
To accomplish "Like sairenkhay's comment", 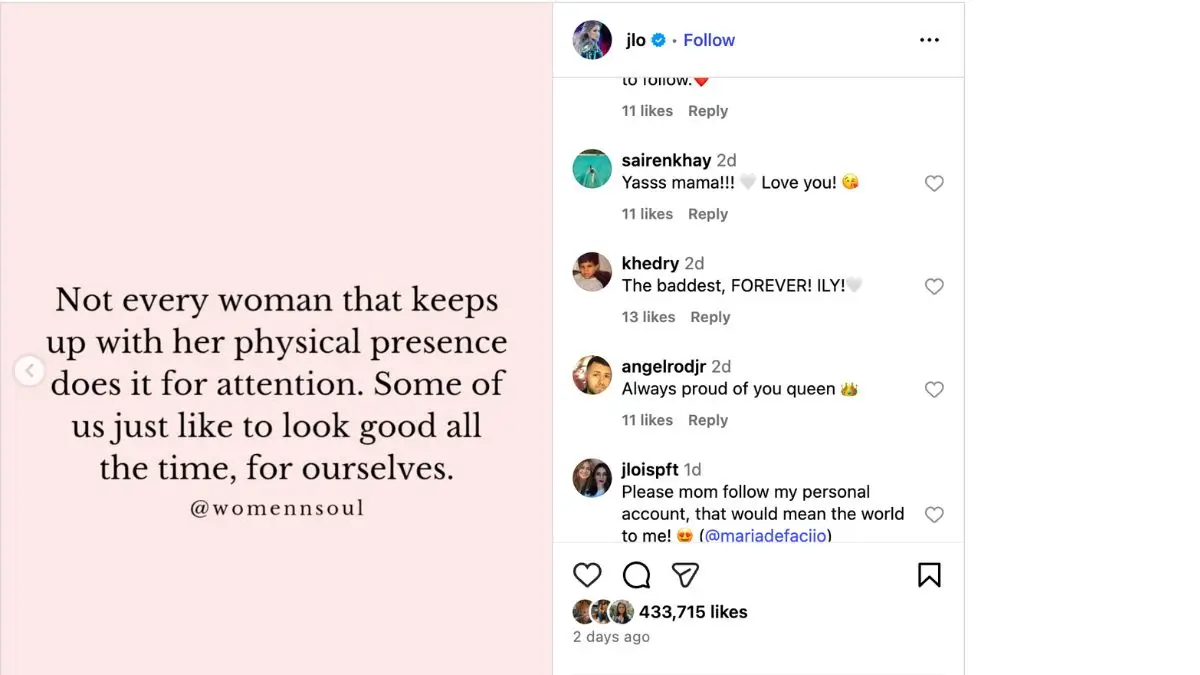I will pyautogui.click(x=934, y=184).
